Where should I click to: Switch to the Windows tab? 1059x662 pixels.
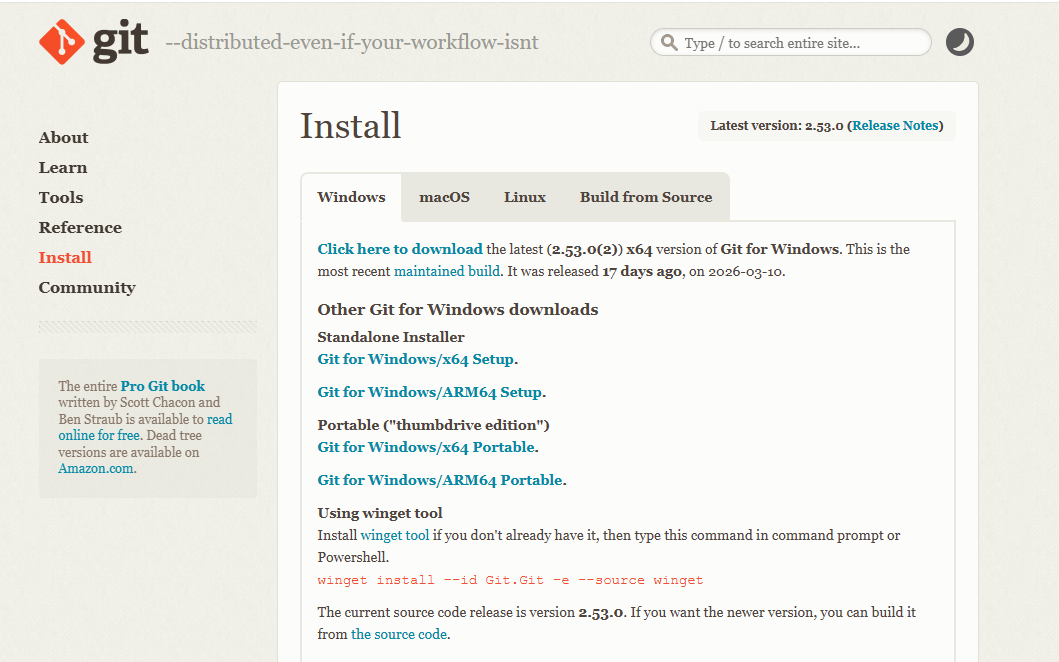pyautogui.click(x=351, y=197)
